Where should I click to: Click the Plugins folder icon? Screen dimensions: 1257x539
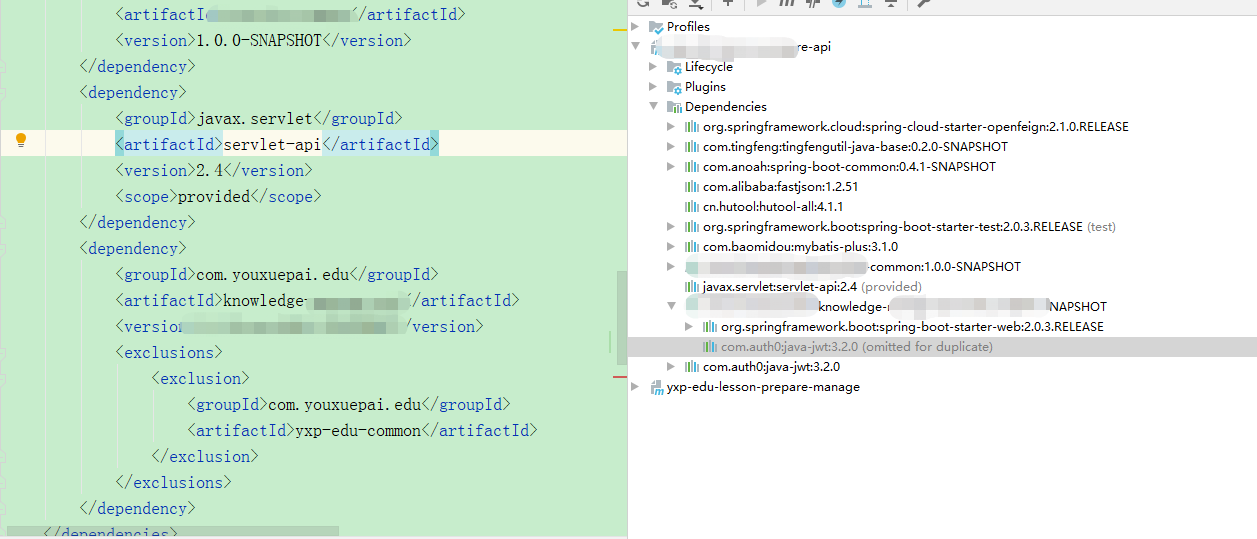coord(674,87)
